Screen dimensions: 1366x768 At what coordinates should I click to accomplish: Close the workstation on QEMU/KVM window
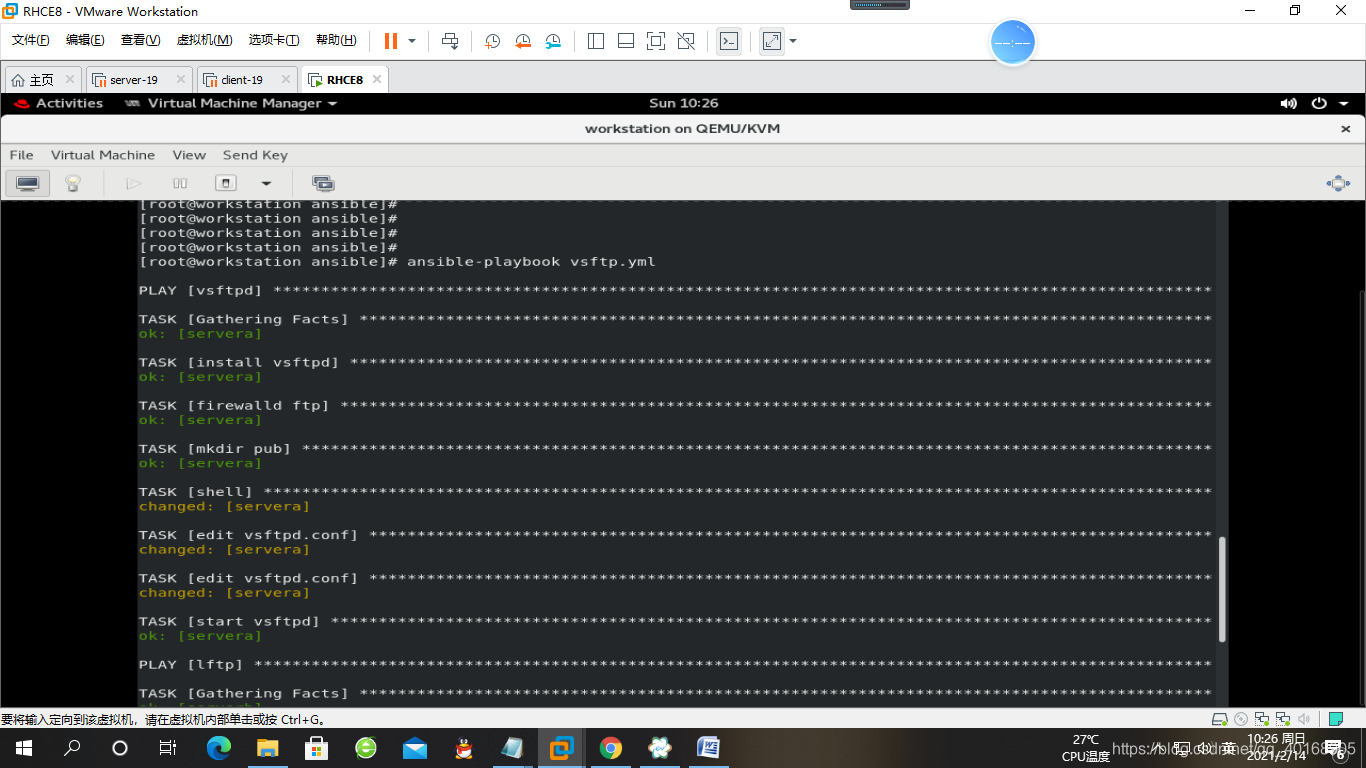coord(1345,129)
